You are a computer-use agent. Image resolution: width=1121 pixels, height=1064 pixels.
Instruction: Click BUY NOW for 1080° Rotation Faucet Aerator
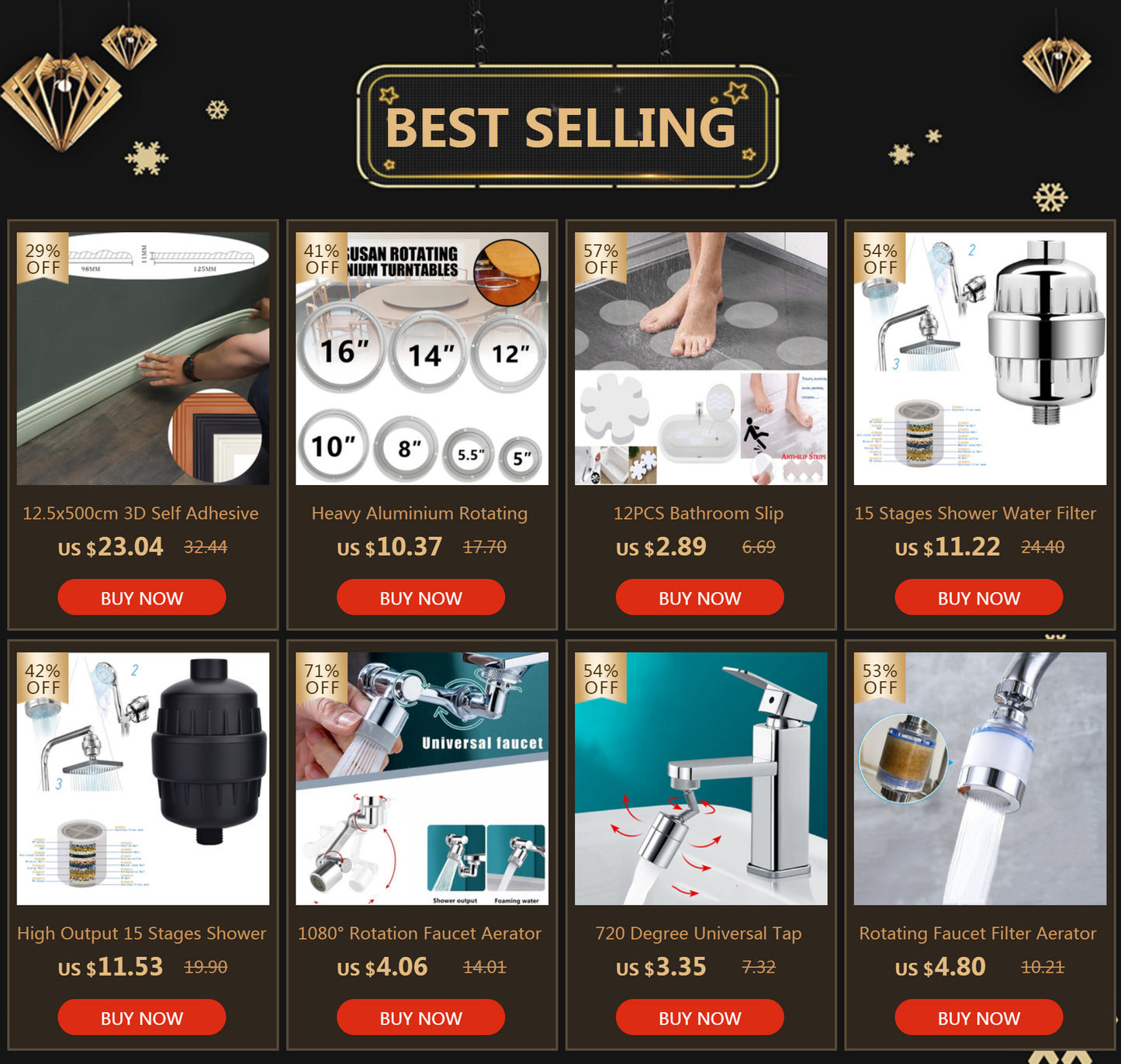click(x=420, y=1017)
